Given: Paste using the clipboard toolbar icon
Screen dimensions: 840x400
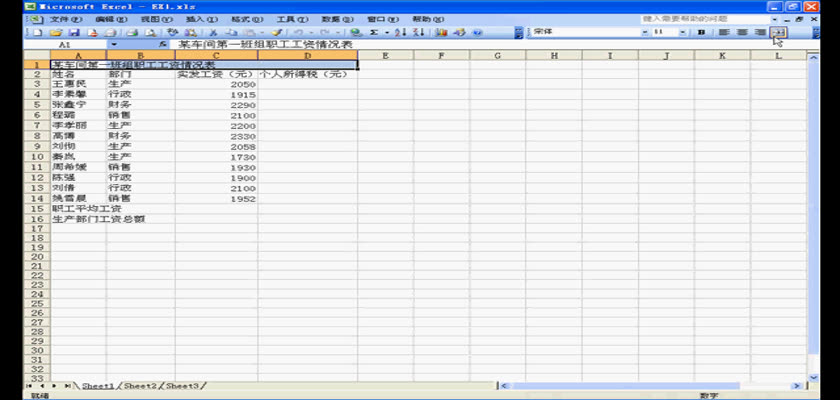Looking at the screenshot, I should [248, 33].
